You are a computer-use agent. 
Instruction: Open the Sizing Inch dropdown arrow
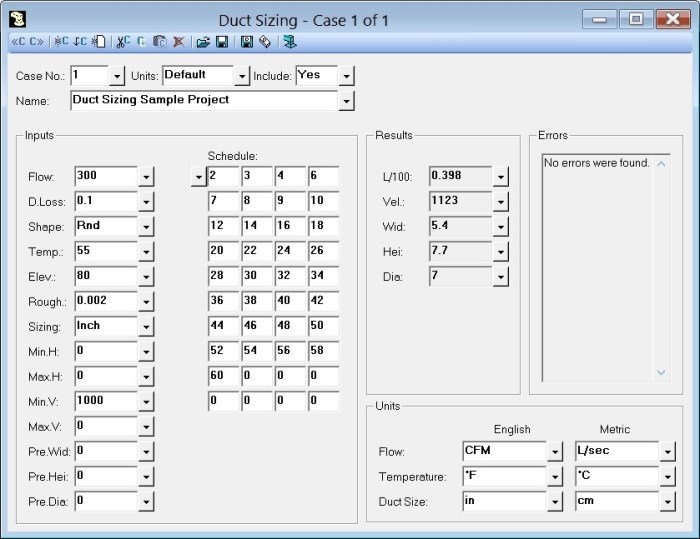pyautogui.click(x=146, y=327)
